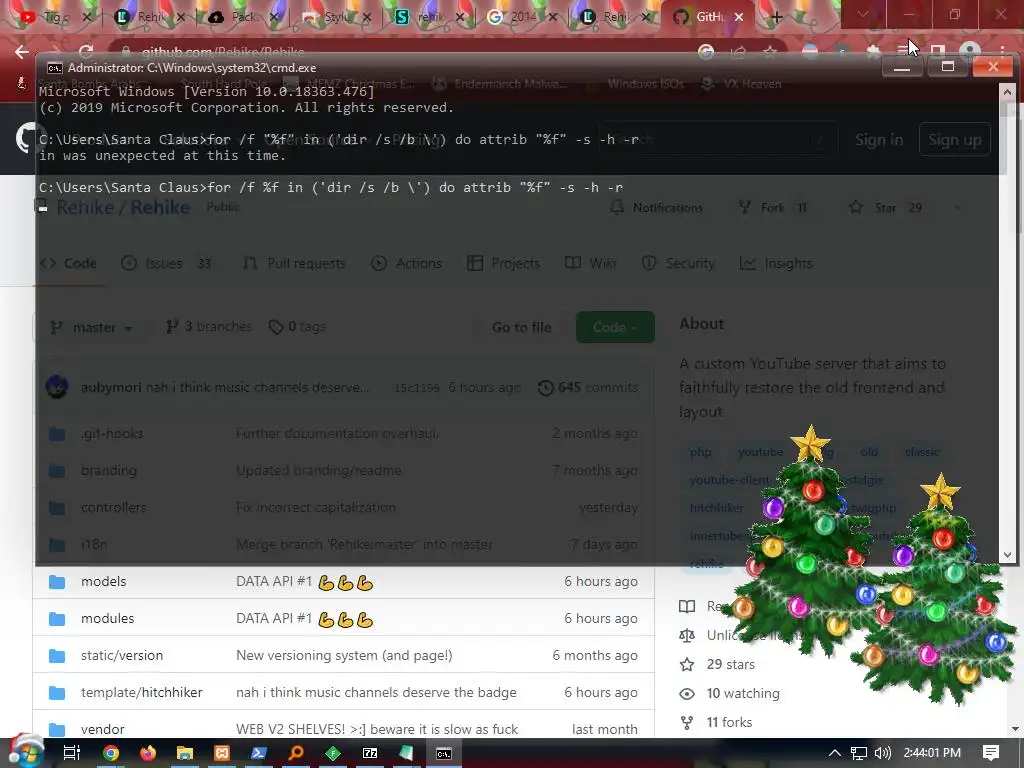Open 'WEB V2 SHELVES!' commit message

377,729
